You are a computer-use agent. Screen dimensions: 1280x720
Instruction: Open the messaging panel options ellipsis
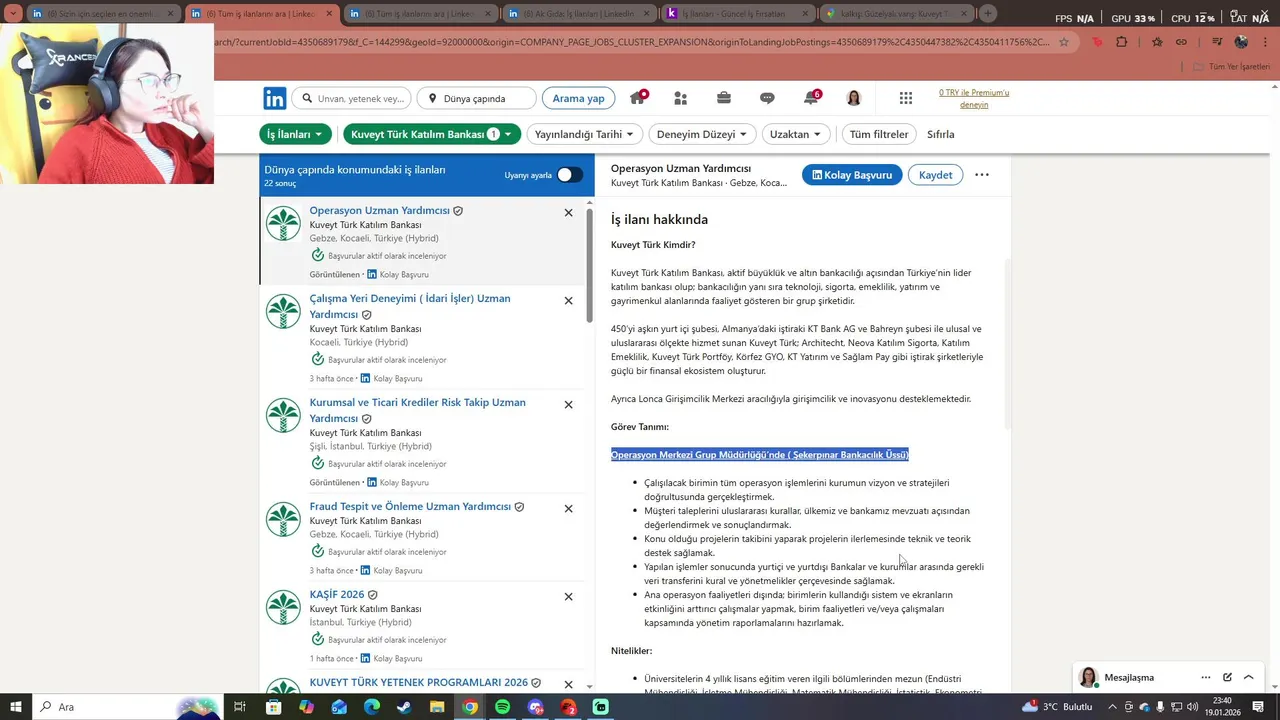coord(1206,678)
